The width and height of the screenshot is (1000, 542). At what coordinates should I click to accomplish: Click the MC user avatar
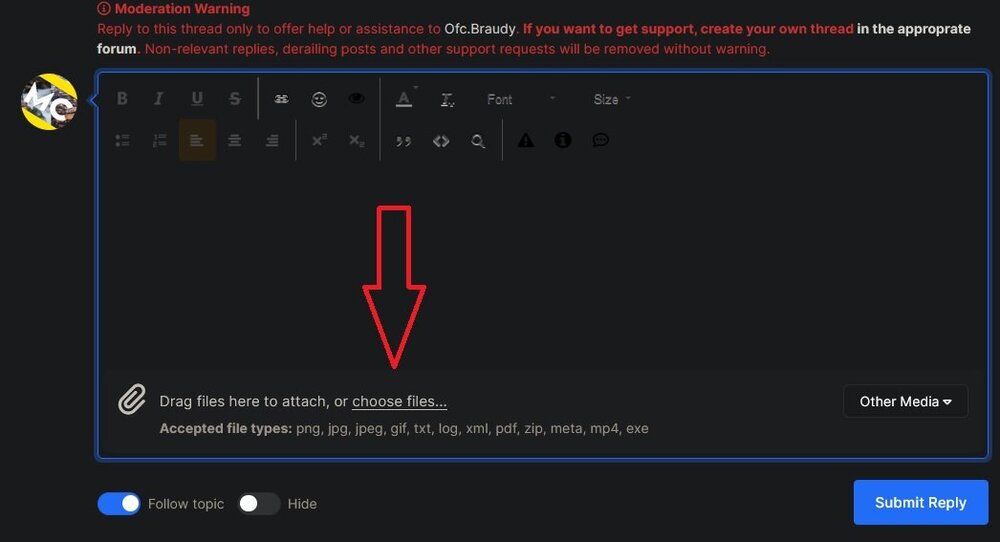[49, 102]
